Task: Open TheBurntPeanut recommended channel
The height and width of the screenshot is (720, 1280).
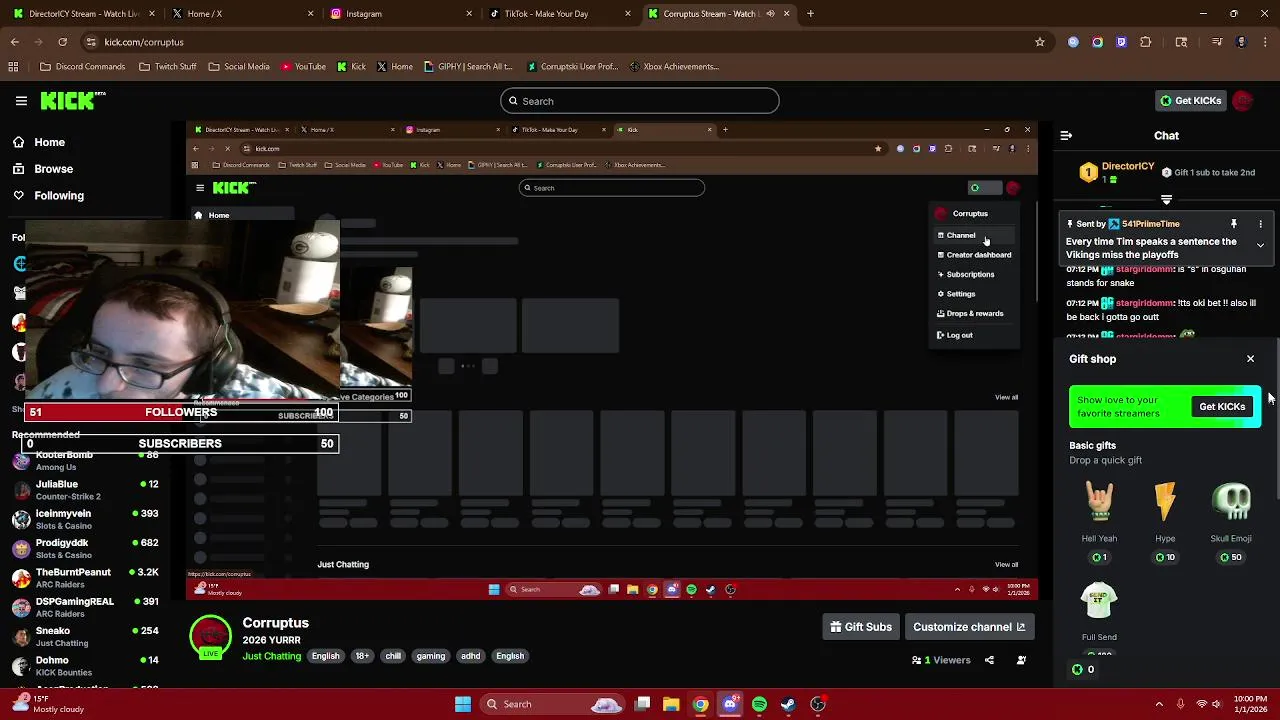Action: click(85, 578)
